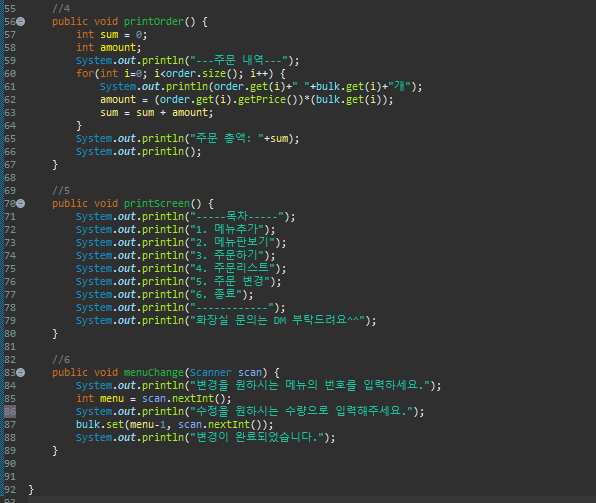Click the class closing brace on line 92
The width and height of the screenshot is (596, 503).
[31, 489]
